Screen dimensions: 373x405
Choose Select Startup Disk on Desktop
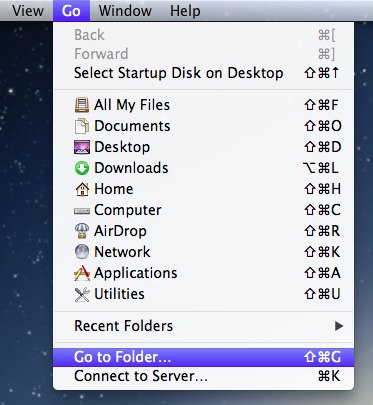(x=203, y=73)
